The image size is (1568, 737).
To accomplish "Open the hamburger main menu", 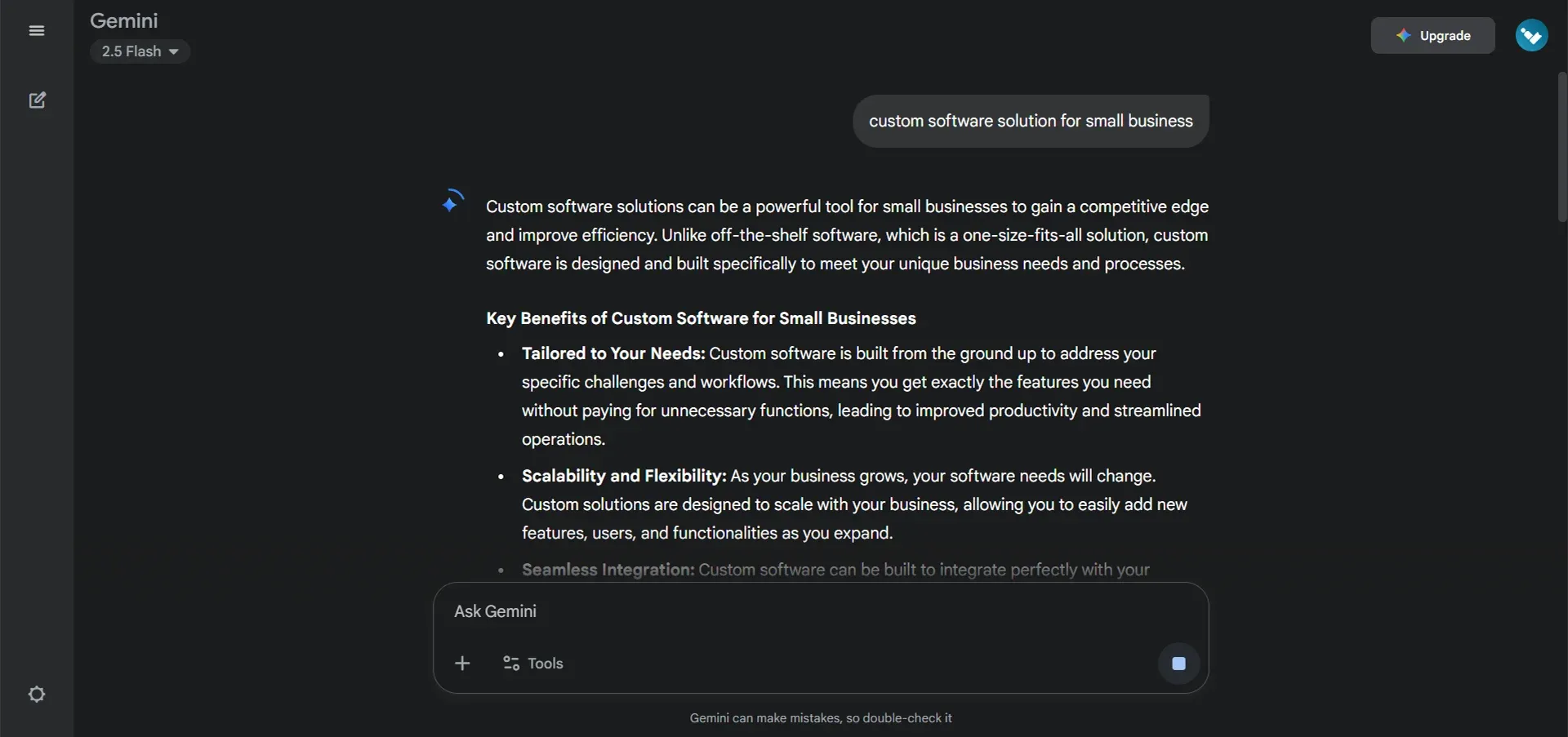I will coord(37,31).
